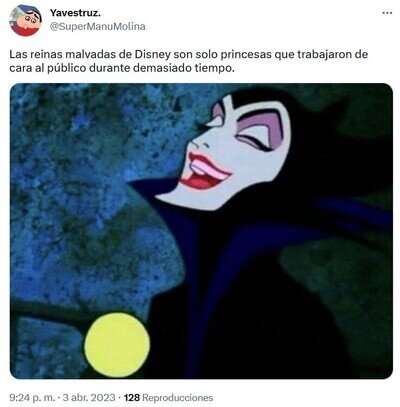This screenshot has height=407, width=400.
Task: Open the Maleficent image in full view
Action: tap(201, 231)
